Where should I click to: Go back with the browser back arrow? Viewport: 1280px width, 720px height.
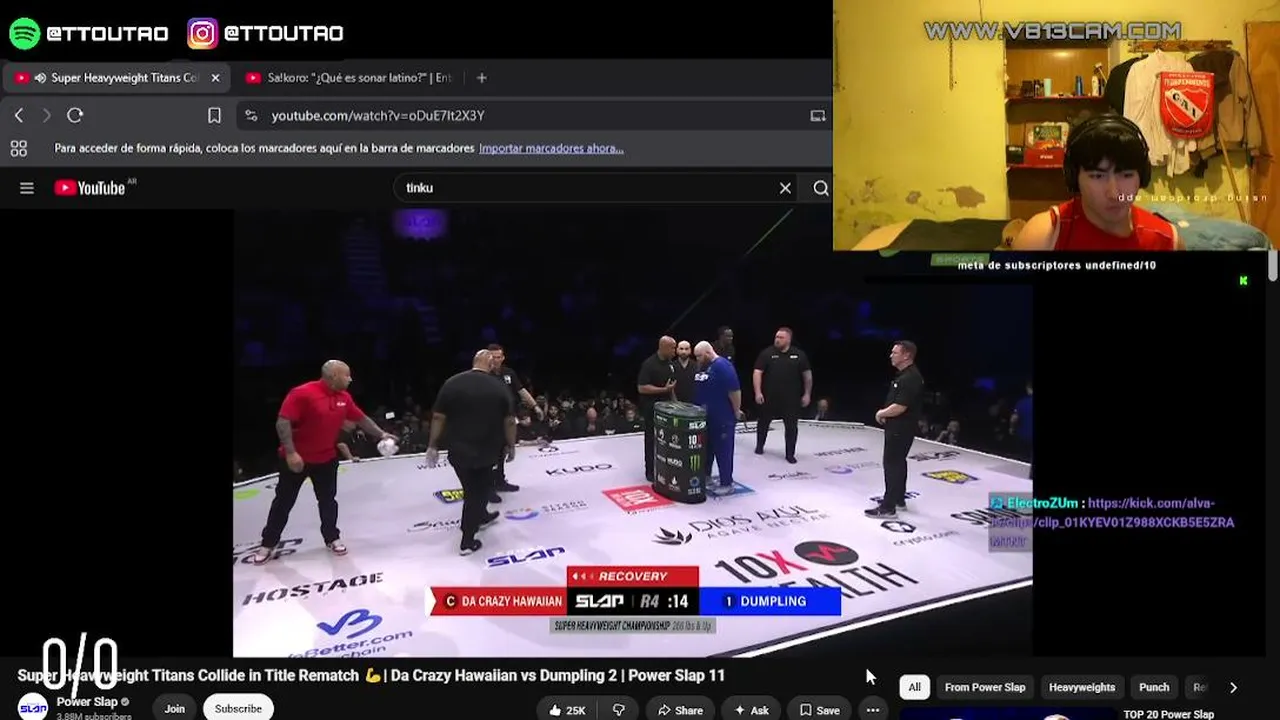coord(19,116)
